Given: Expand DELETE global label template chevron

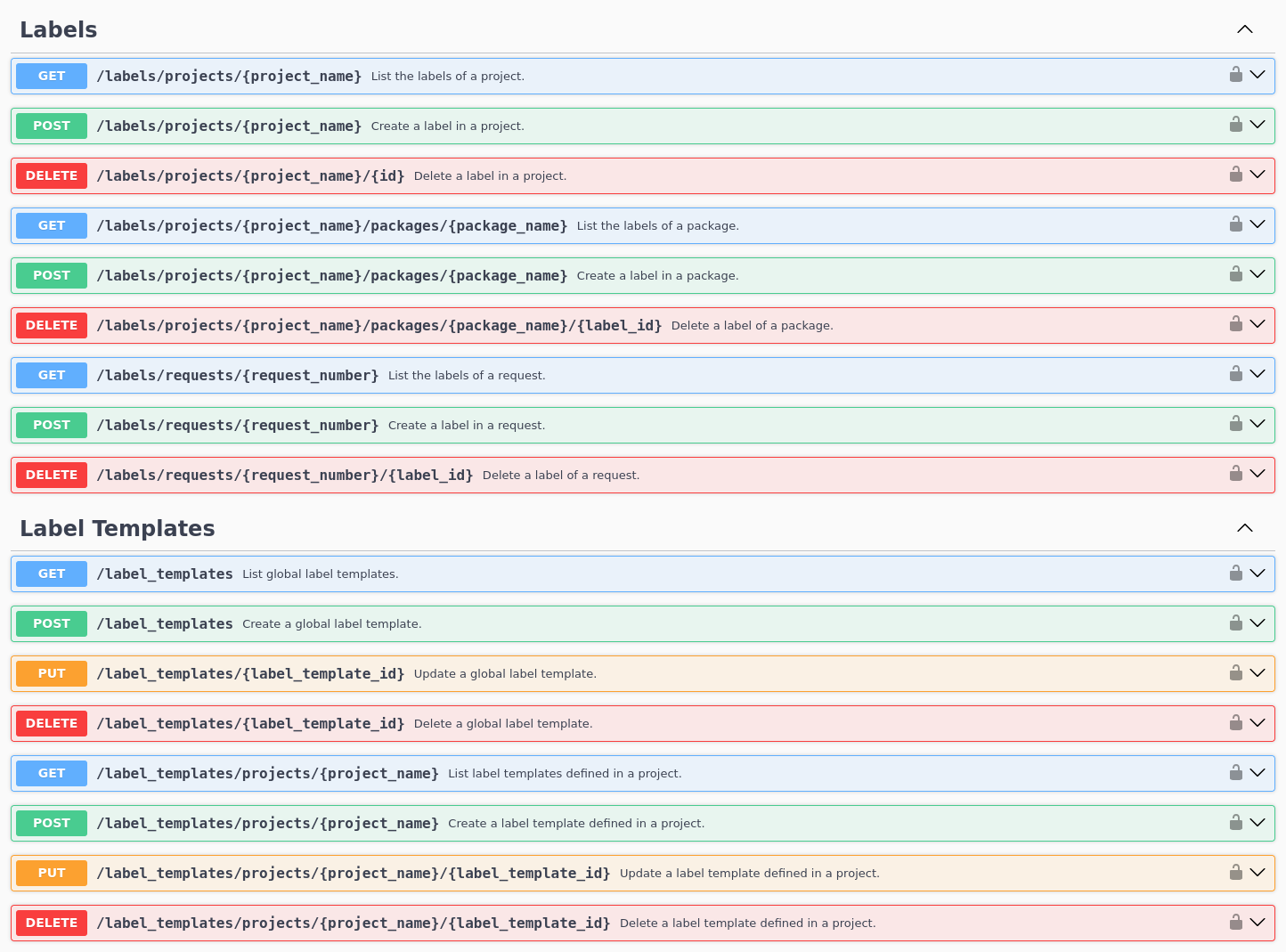Looking at the screenshot, I should [x=1257, y=723].
